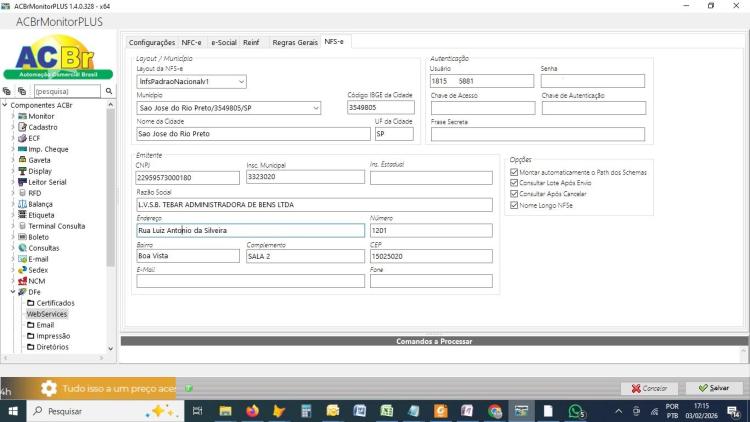Toggle Nome Longo NFSe checkbox
The width and height of the screenshot is (750, 422).
[514, 205]
